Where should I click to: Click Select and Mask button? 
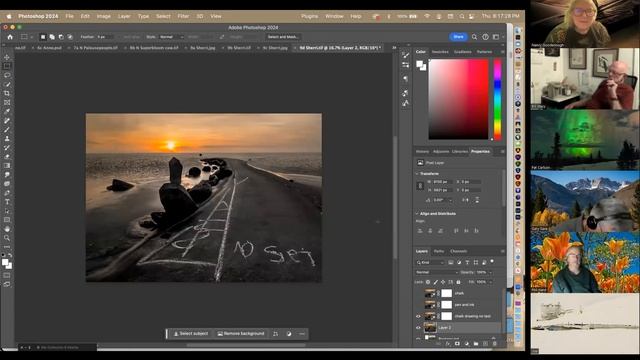click(x=283, y=37)
